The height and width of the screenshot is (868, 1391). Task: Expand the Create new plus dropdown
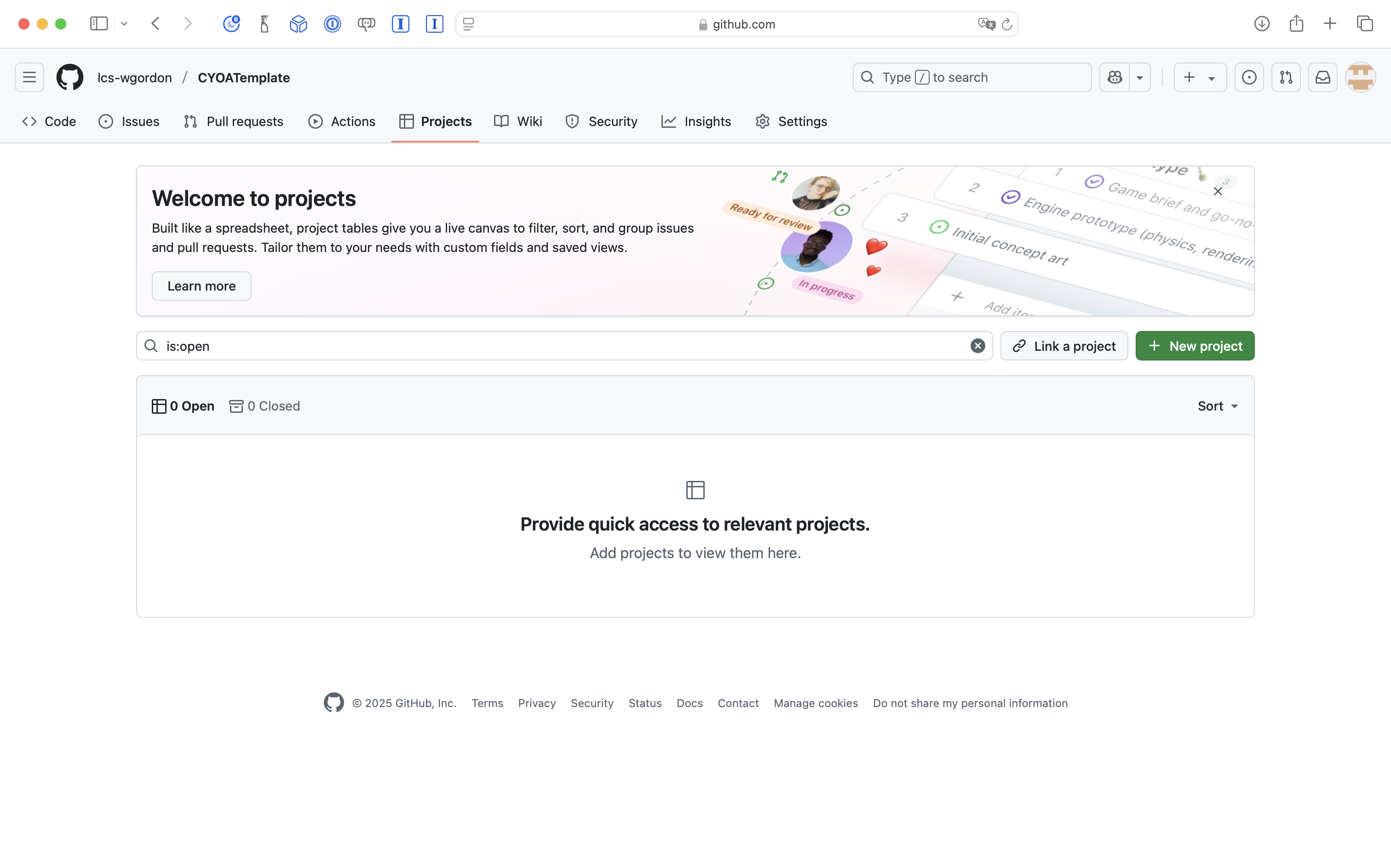(1200, 78)
